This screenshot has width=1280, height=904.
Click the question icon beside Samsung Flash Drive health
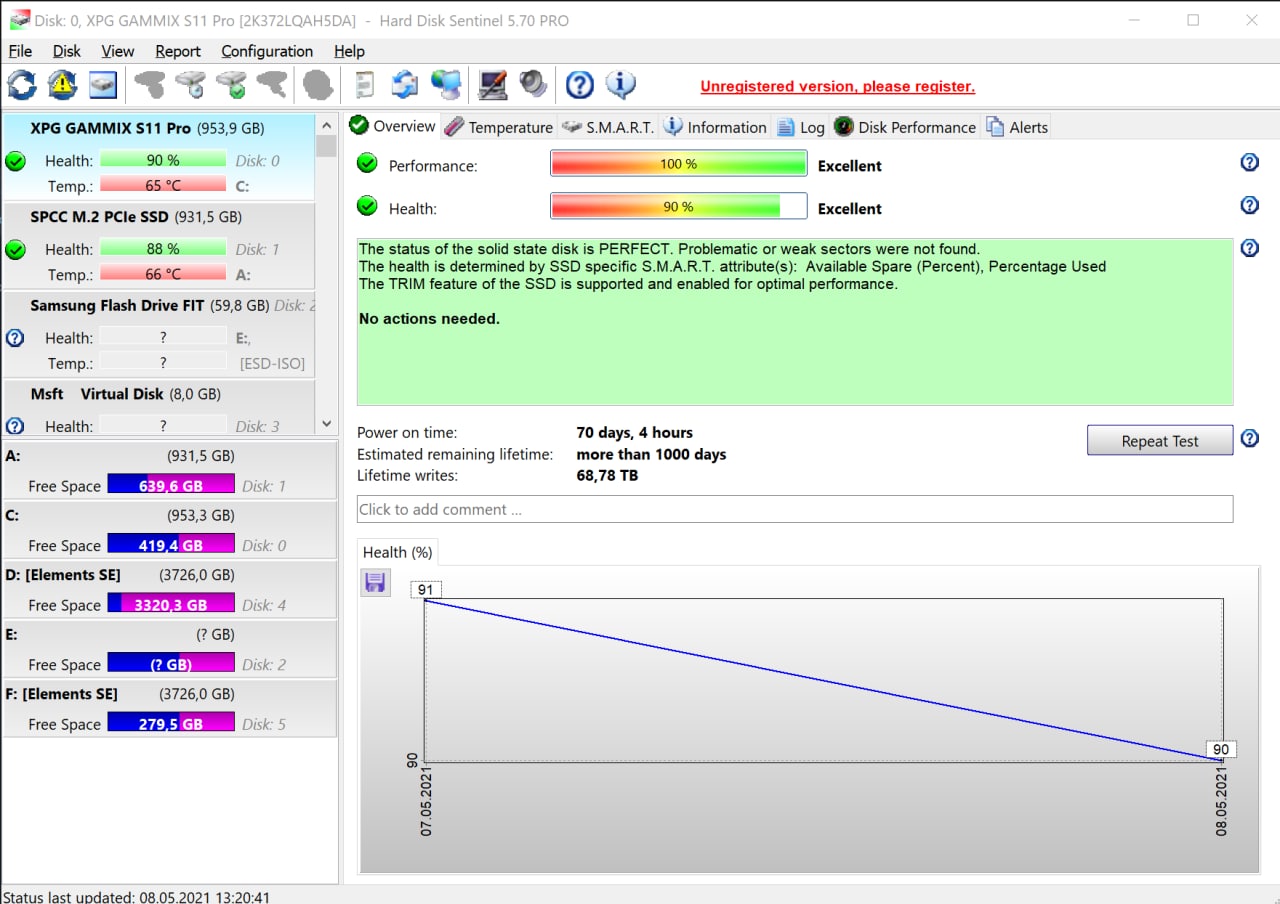tap(15, 338)
